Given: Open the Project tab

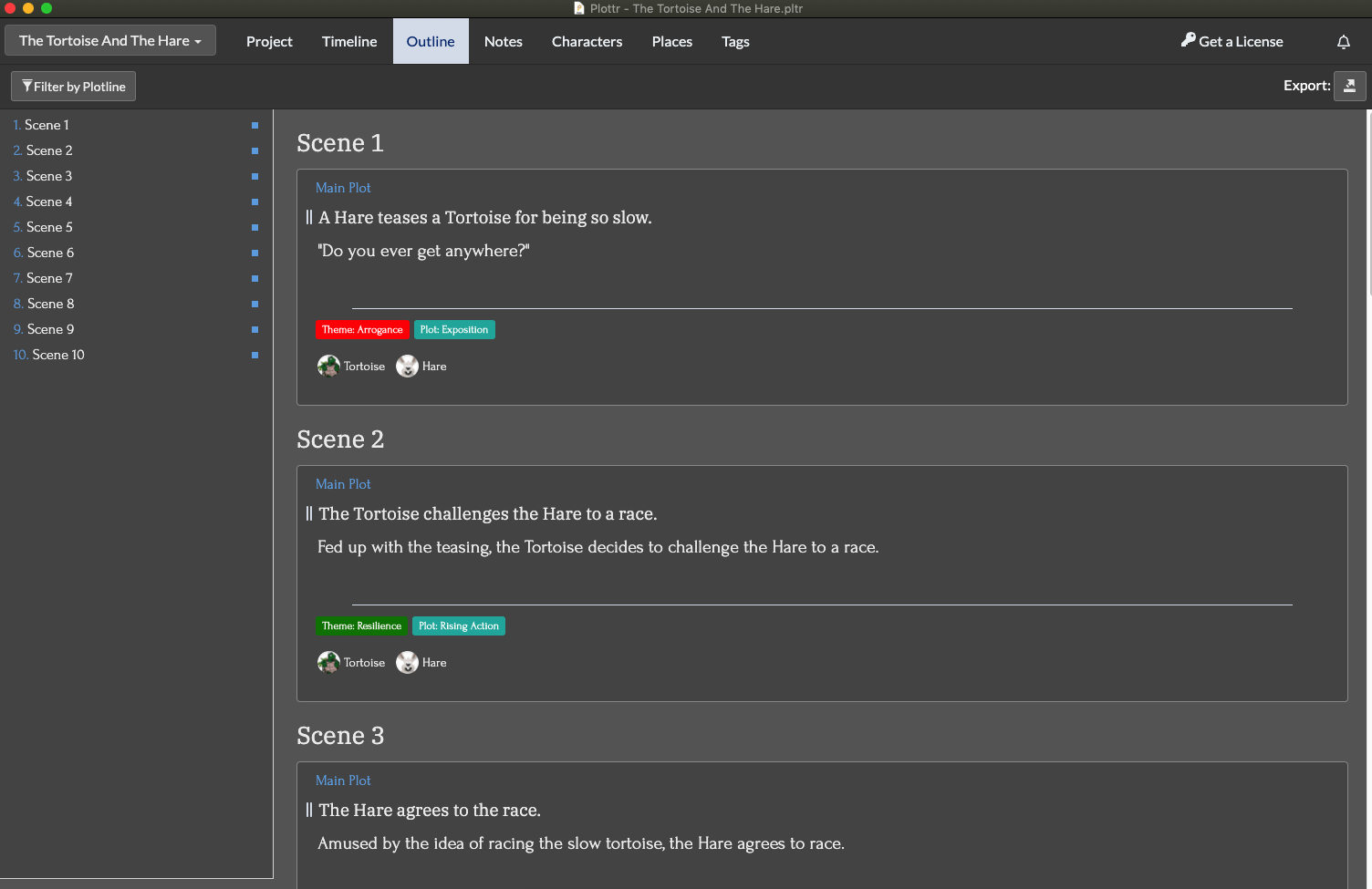Looking at the screenshot, I should [269, 41].
